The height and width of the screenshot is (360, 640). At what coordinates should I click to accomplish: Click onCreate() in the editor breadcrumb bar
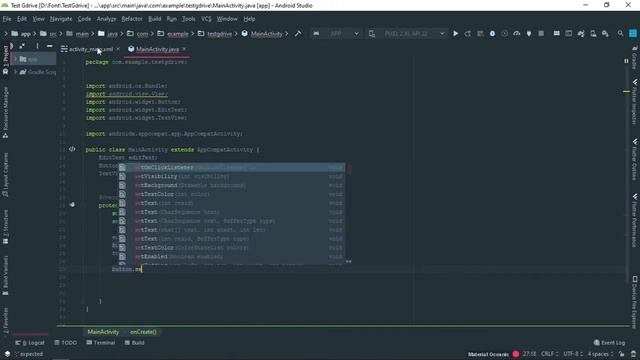143,332
